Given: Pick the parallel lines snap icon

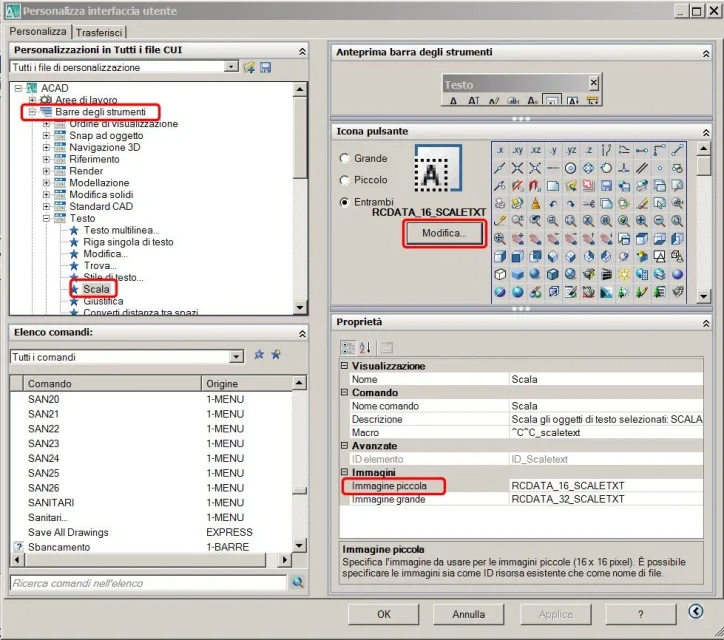Looking at the screenshot, I should click(x=642, y=168).
